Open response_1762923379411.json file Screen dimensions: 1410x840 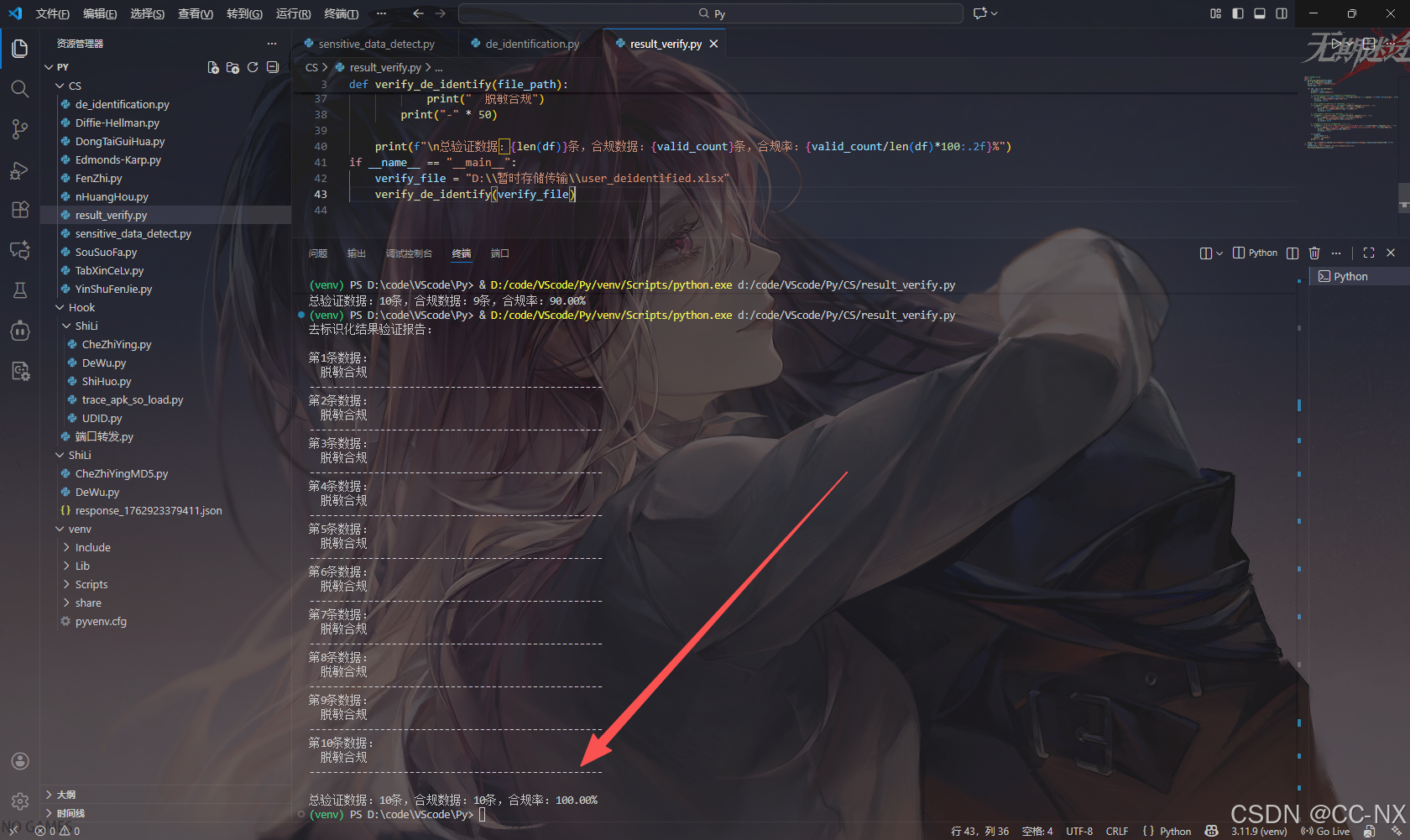point(149,510)
